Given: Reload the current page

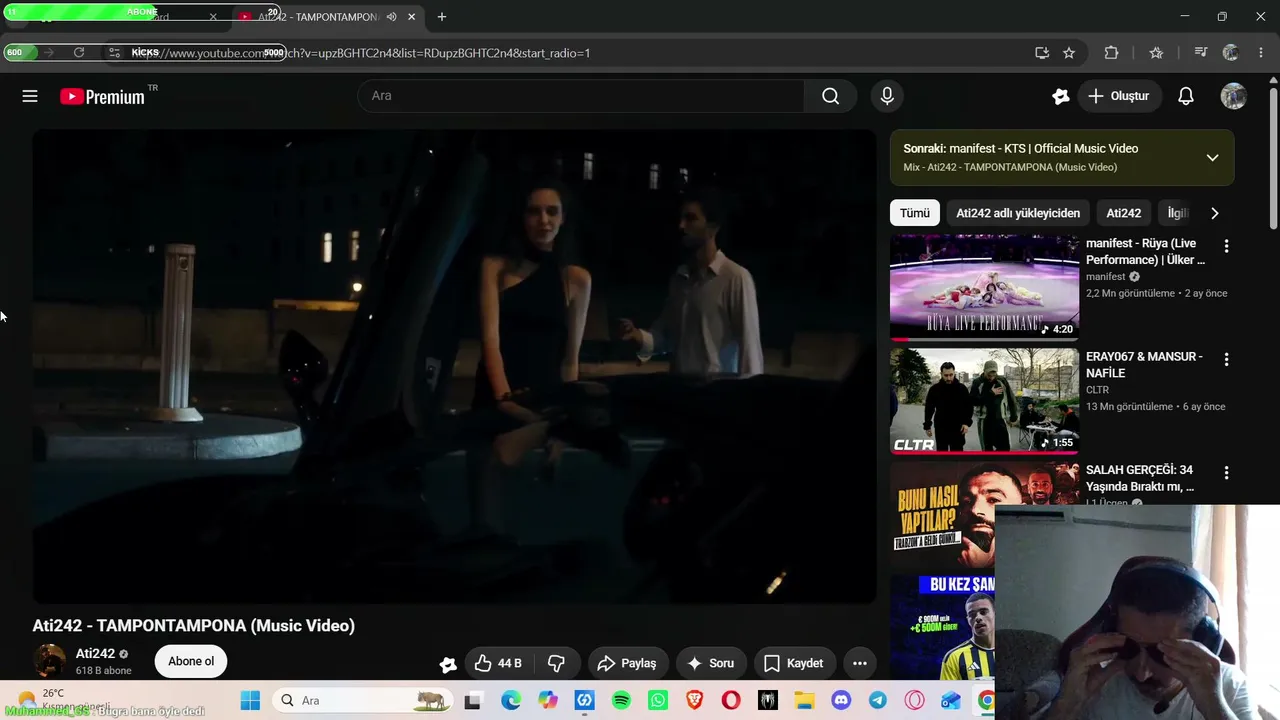Looking at the screenshot, I should [x=79, y=53].
